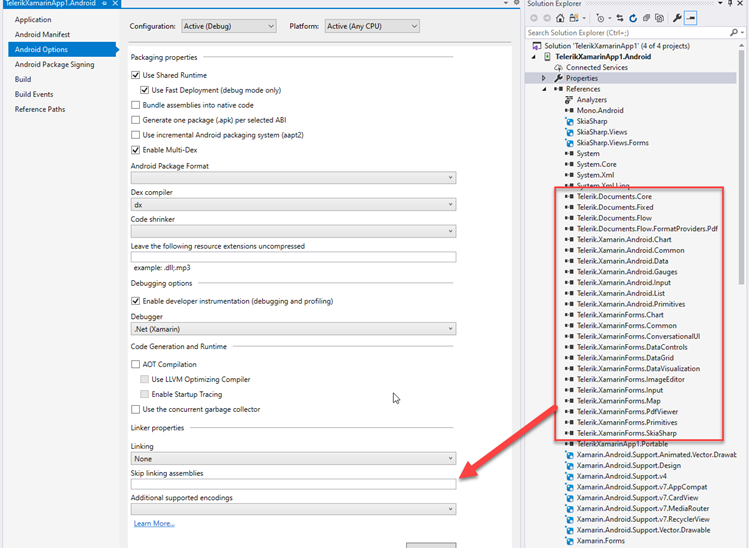
Task: Enable Bundle assemblies into native code
Action: [x=136, y=105]
